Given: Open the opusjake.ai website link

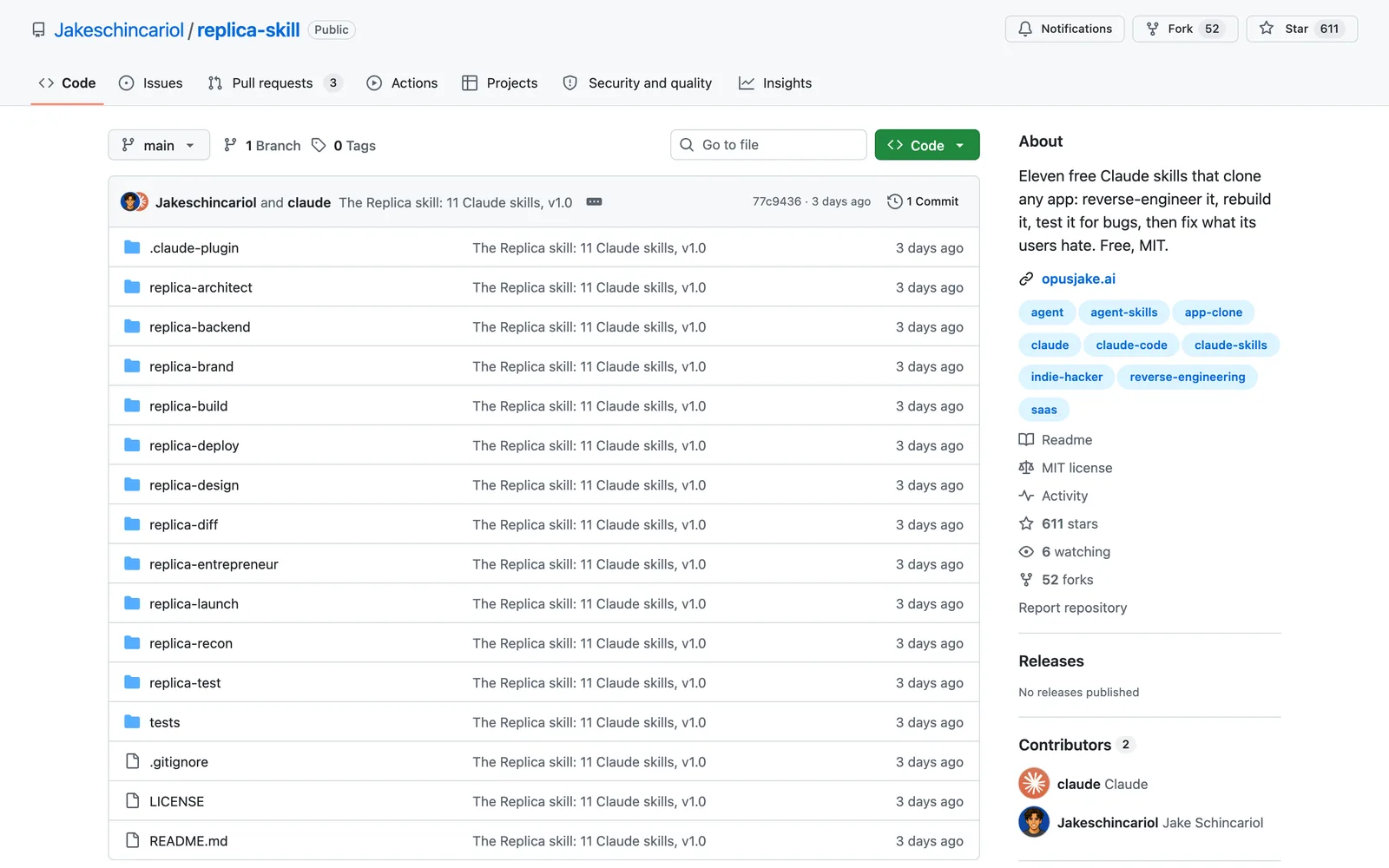Looking at the screenshot, I should 1078,279.
